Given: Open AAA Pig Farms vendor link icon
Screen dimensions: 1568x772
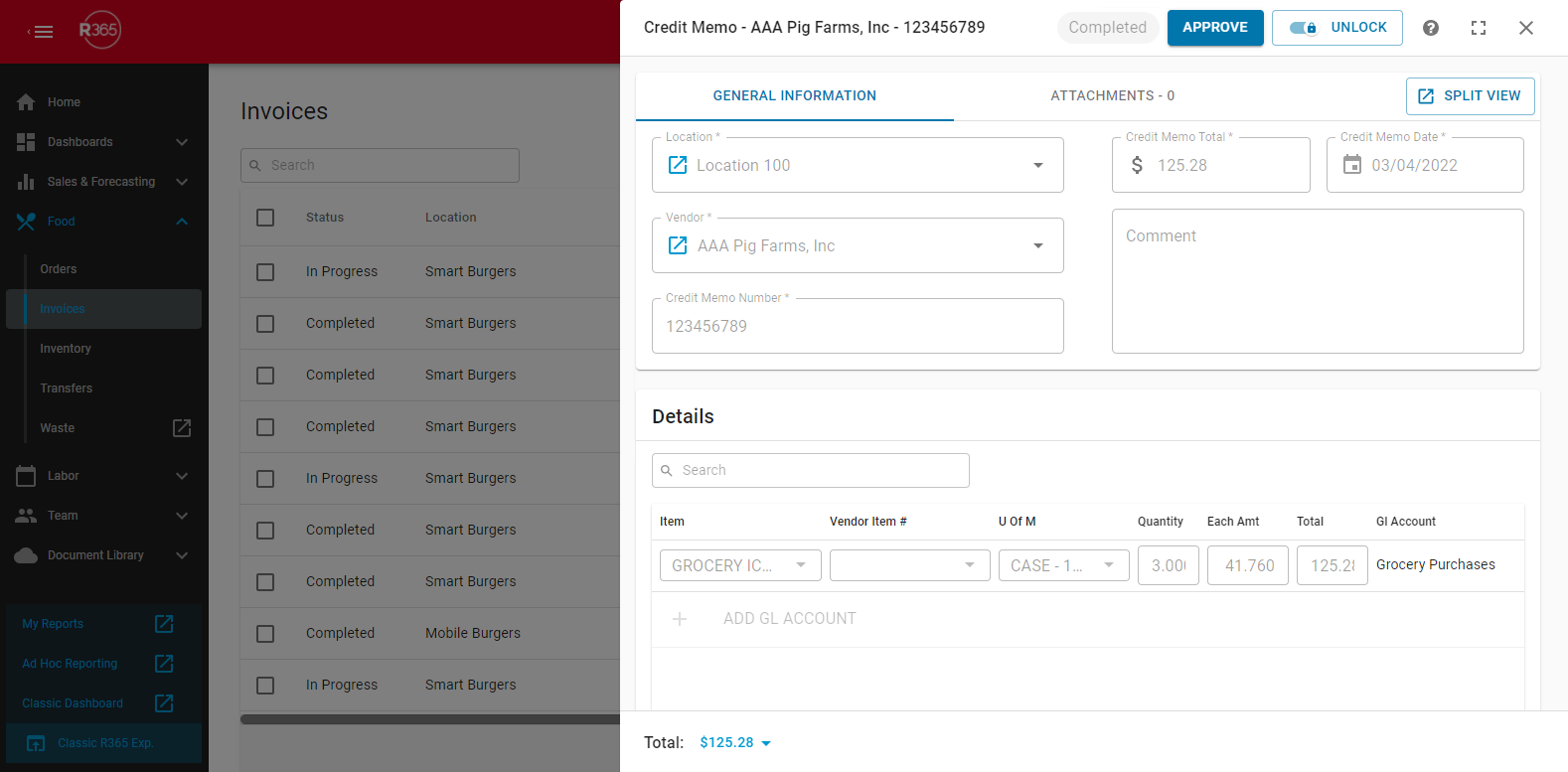Looking at the screenshot, I should 678,245.
